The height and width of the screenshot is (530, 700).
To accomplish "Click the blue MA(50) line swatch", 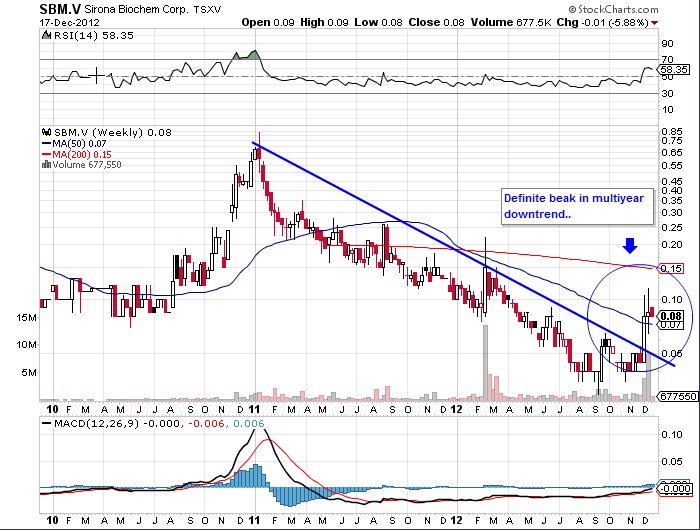I will 46,144.
